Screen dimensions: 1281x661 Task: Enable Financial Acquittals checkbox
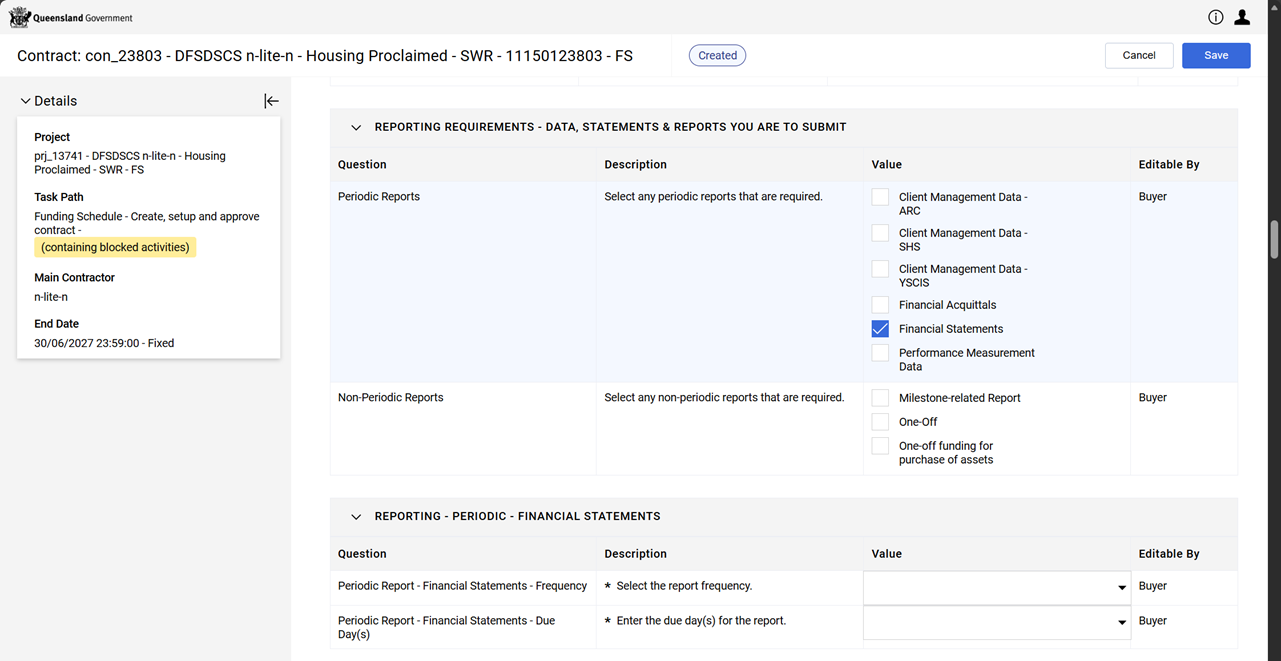pyautogui.click(x=880, y=305)
